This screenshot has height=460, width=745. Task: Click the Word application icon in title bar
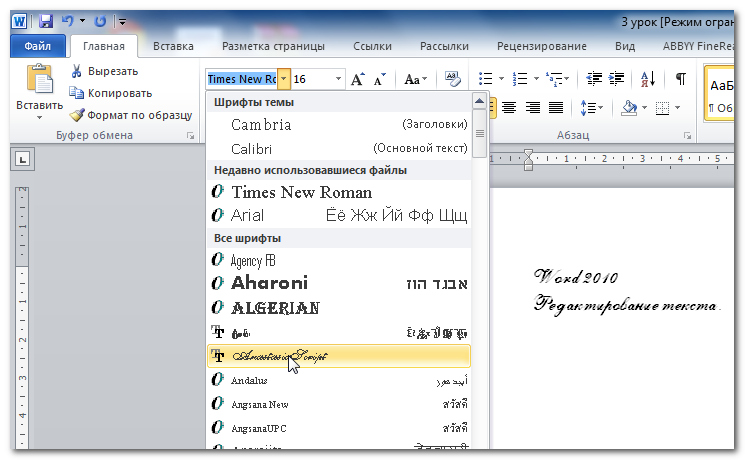[x=19, y=21]
